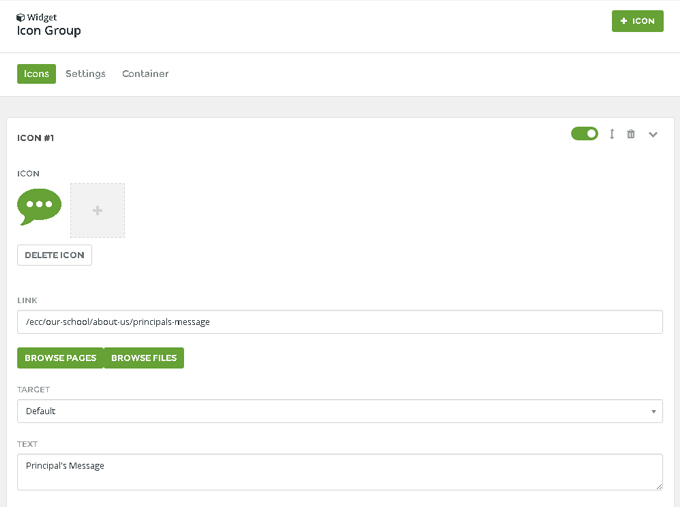Click the Icon Group widget title
The image size is (680, 507).
pyautogui.click(x=49, y=31)
